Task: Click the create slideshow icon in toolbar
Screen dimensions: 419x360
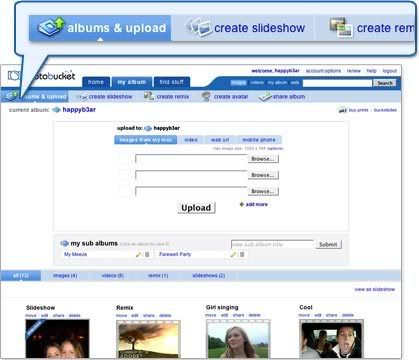Action: coord(82,97)
